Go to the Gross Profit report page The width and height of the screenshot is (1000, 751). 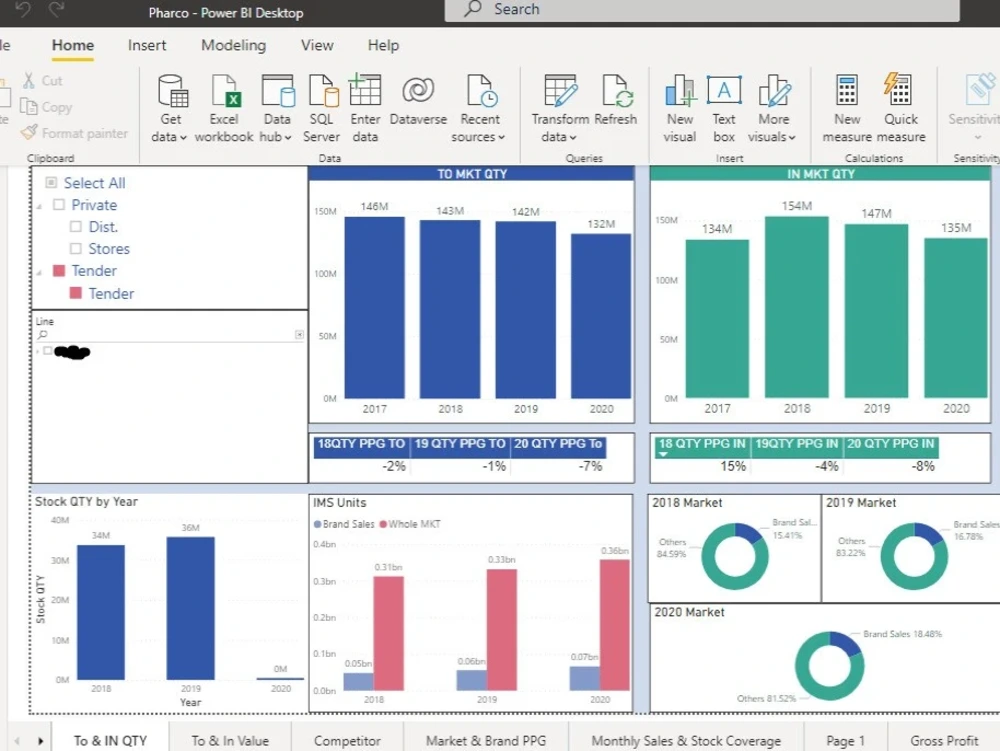pyautogui.click(x=943, y=740)
